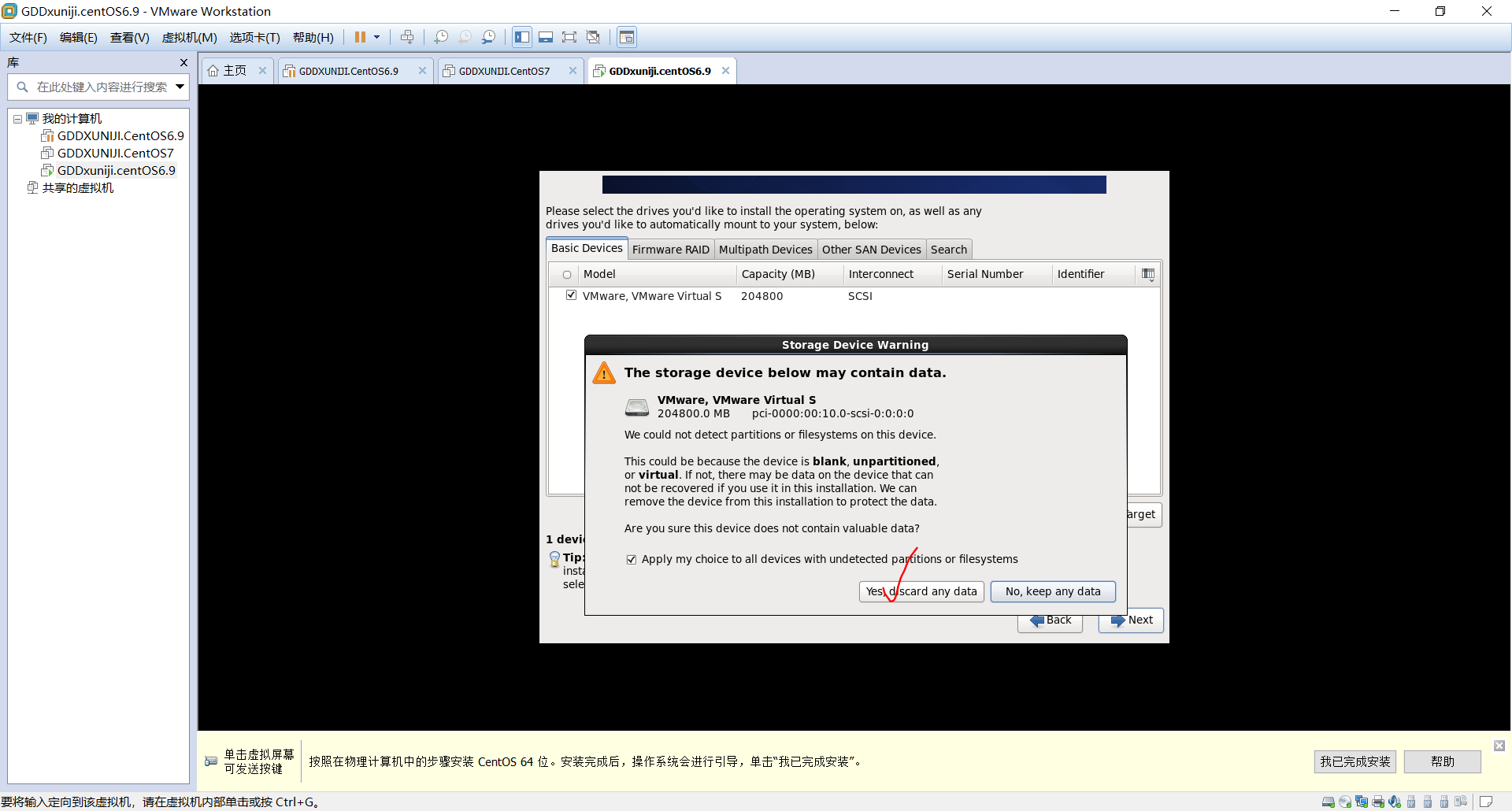Open 文件(F) menu
This screenshot has width=1512, height=811.
28,37
